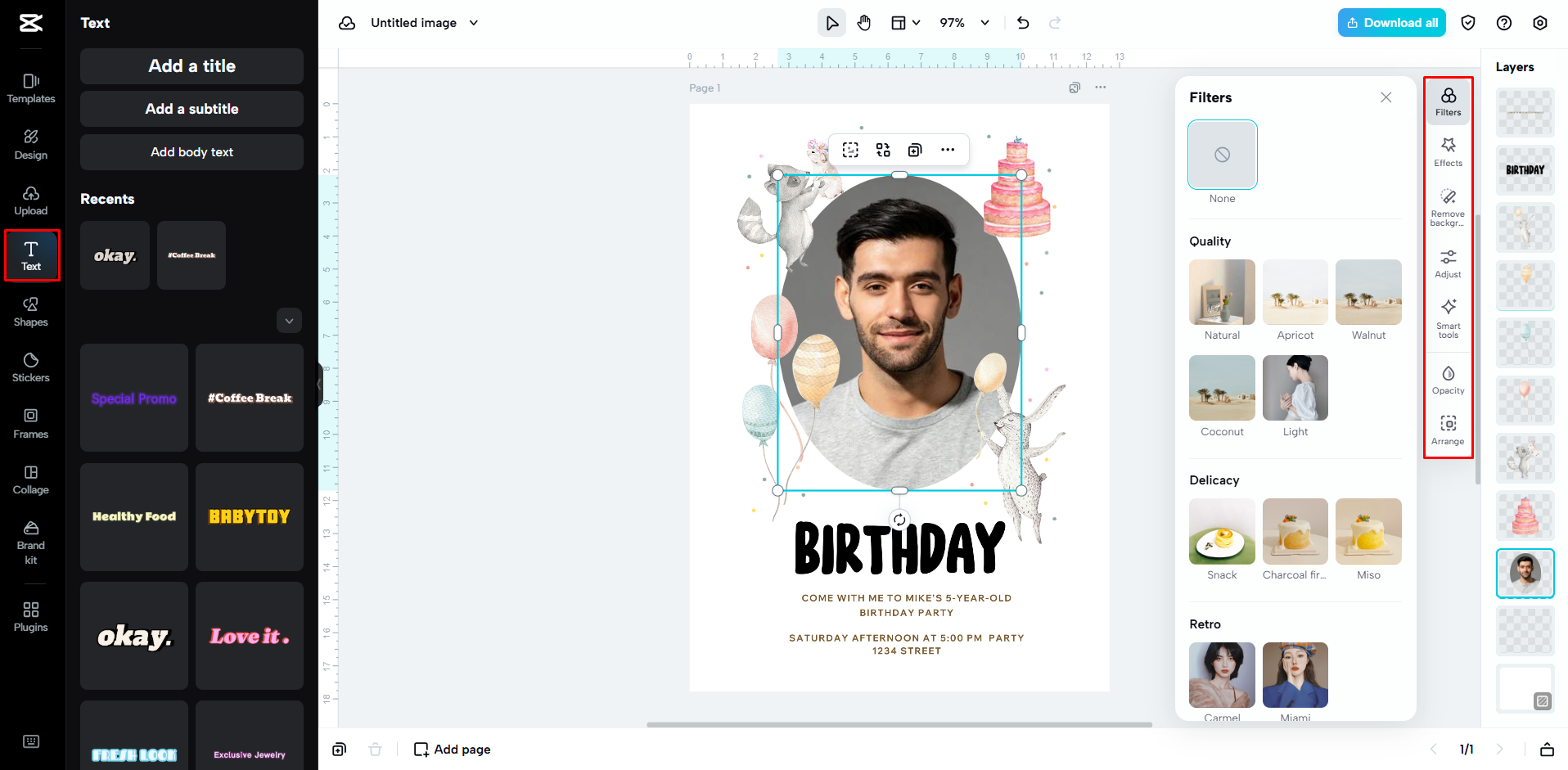Open the Untitled image title dropdown
This screenshot has width=1568, height=770.
[473, 22]
